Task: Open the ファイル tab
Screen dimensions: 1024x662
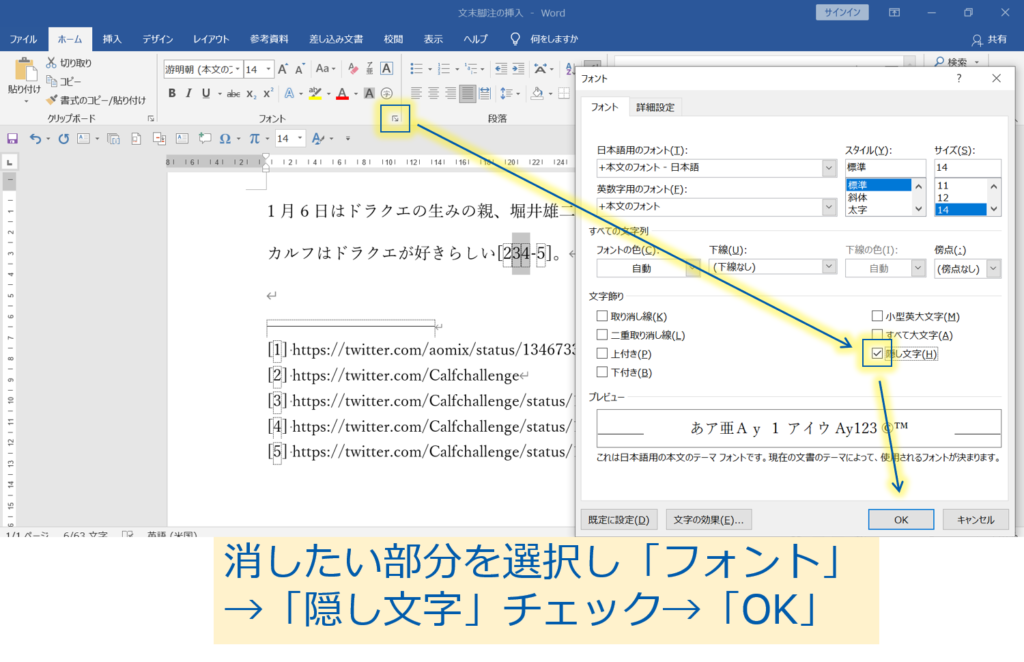Action: click(x=23, y=39)
